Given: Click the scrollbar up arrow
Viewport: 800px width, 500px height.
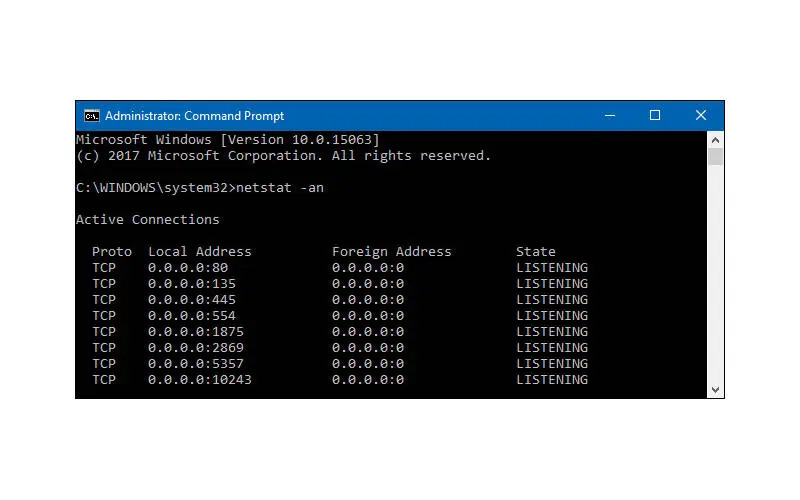Looking at the screenshot, I should click(715, 140).
